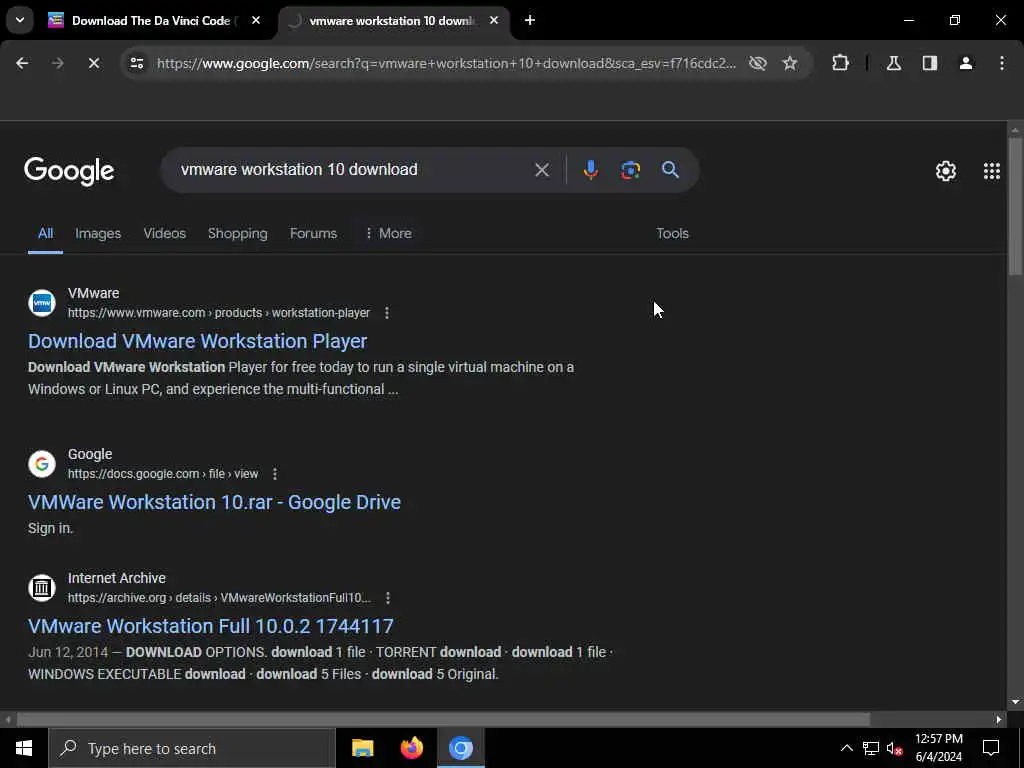The height and width of the screenshot is (768, 1024).
Task: Click the crossed-eye tracking protection icon
Action: coord(758,63)
